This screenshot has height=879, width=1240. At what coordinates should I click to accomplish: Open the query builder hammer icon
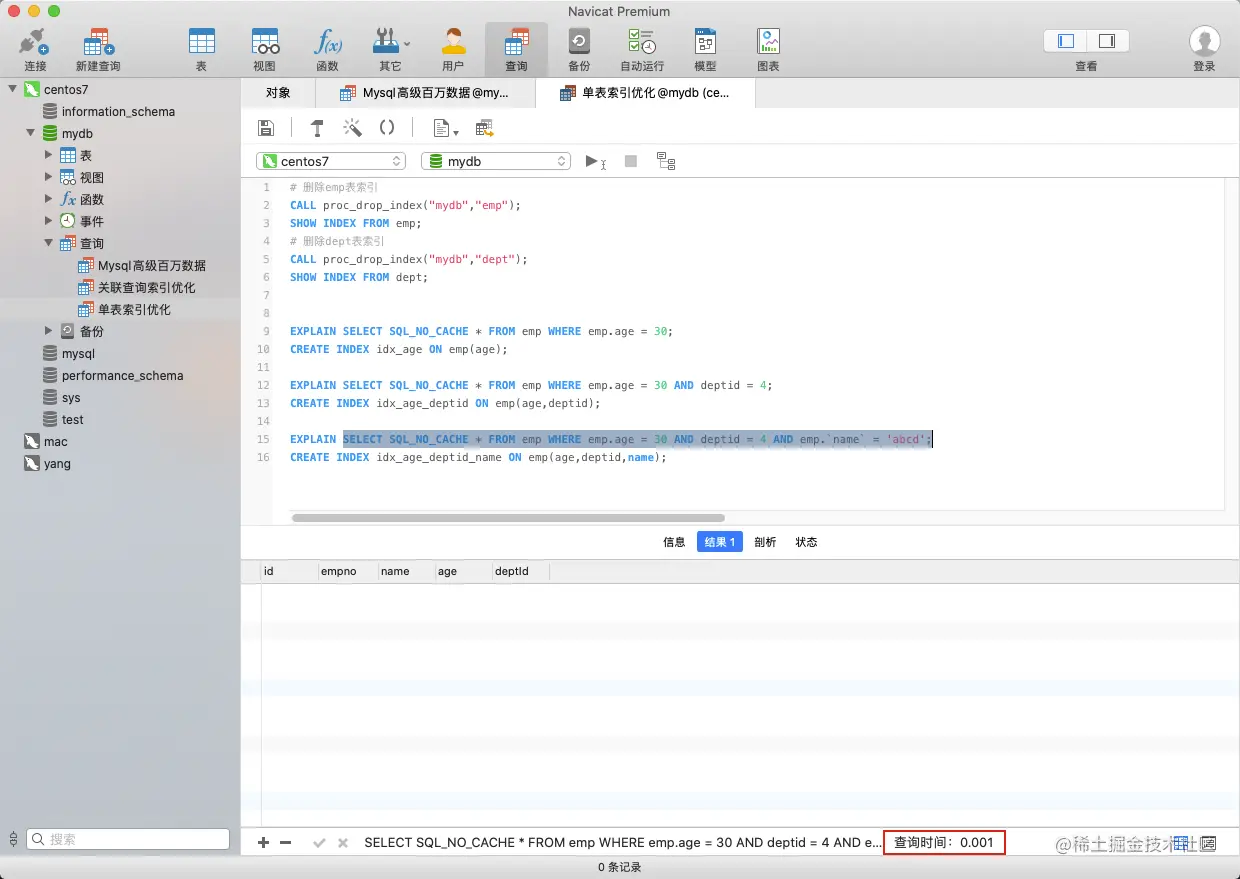(x=317, y=128)
